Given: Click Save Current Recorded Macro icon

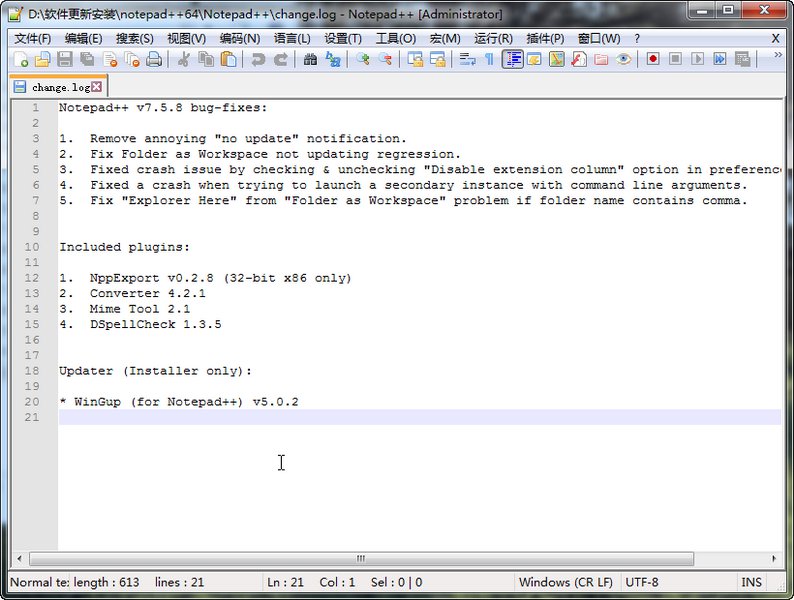Looking at the screenshot, I should [x=742, y=59].
